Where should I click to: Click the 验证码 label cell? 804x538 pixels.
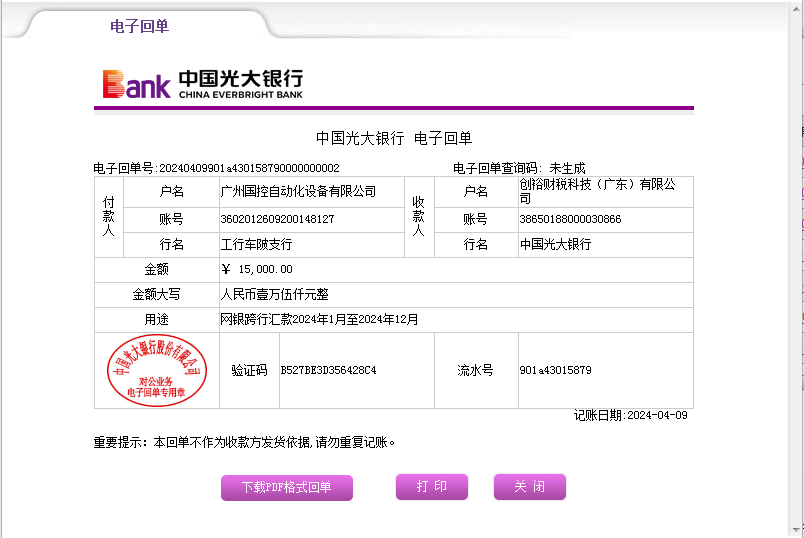pyautogui.click(x=249, y=370)
